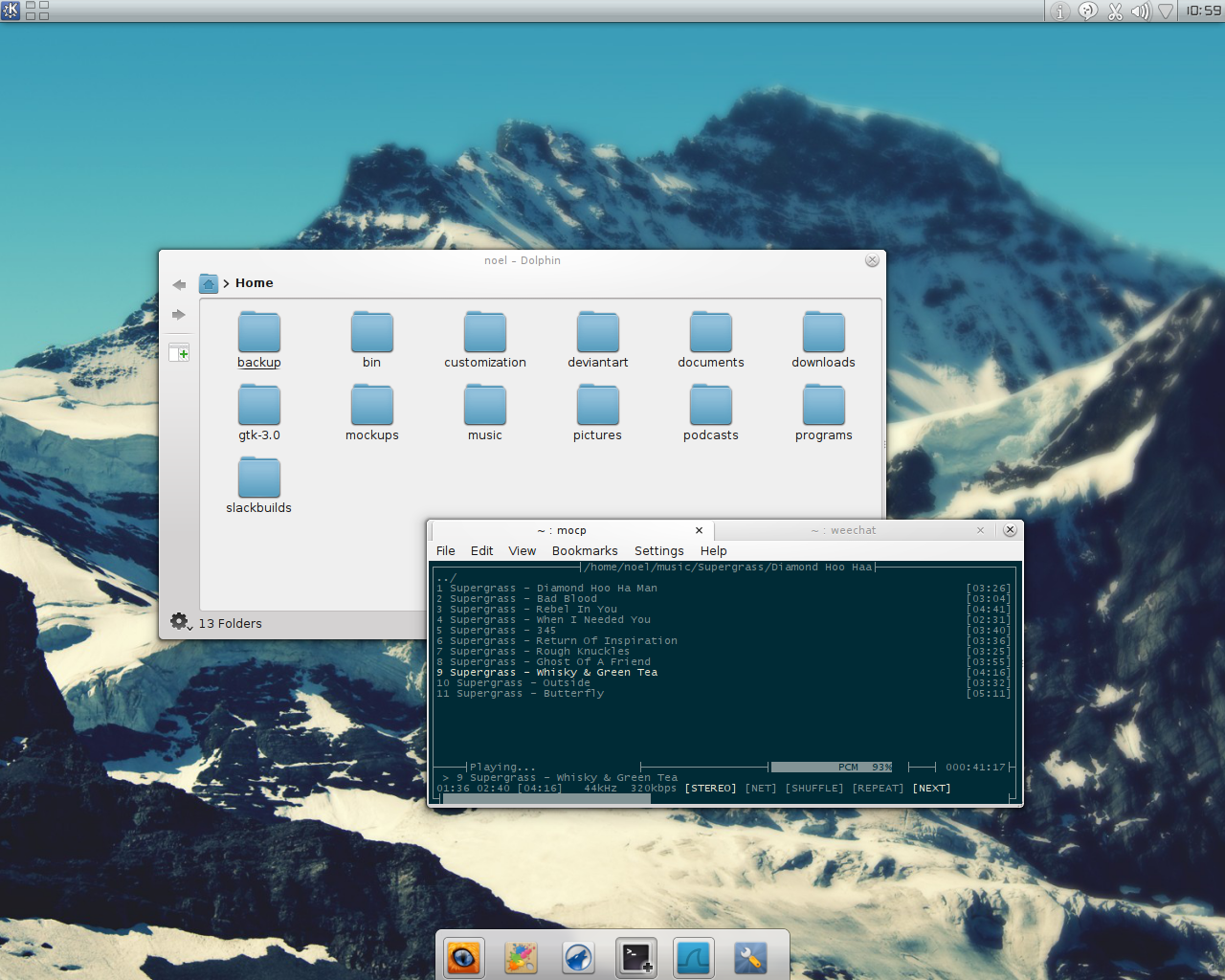The width and height of the screenshot is (1225, 980).
Task: Open the virtual desktop pager
Action: coord(37,11)
